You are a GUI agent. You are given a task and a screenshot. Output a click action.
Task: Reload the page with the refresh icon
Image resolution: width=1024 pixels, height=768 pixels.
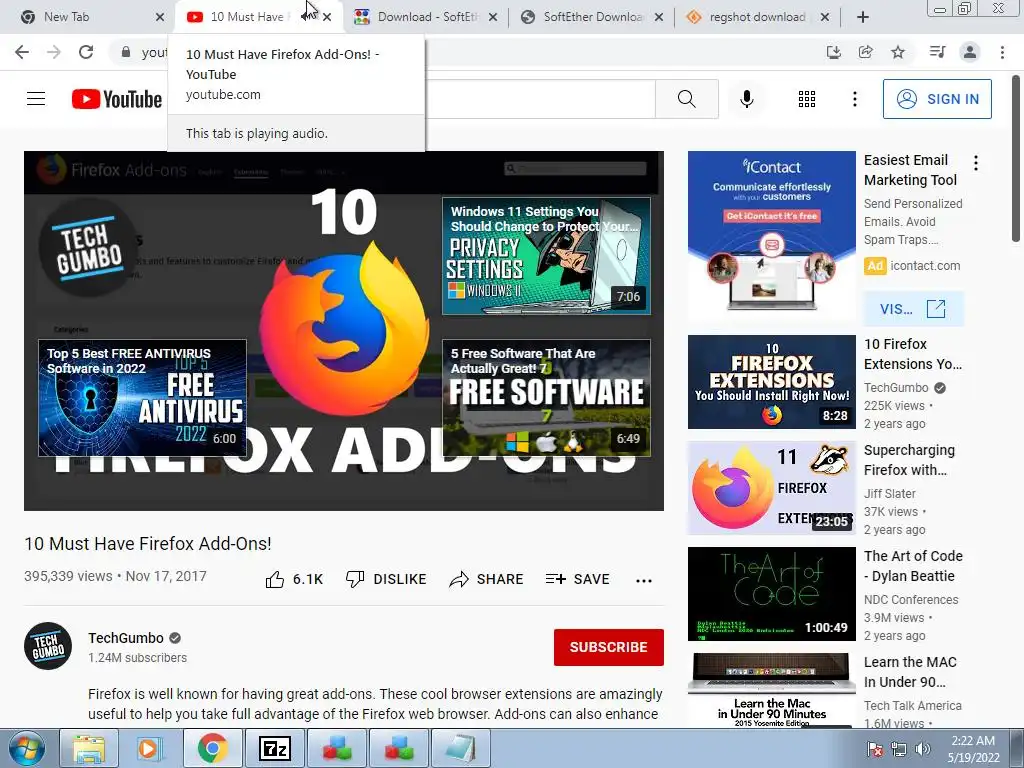(86, 52)
